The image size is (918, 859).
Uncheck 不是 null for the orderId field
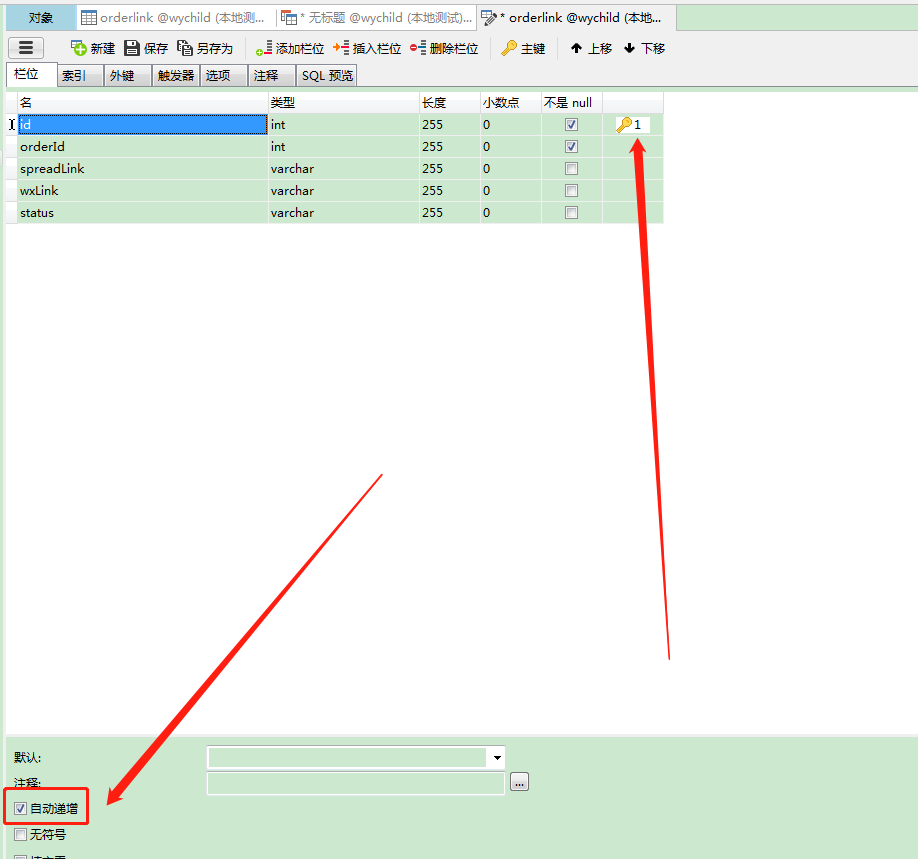point(571,146)
